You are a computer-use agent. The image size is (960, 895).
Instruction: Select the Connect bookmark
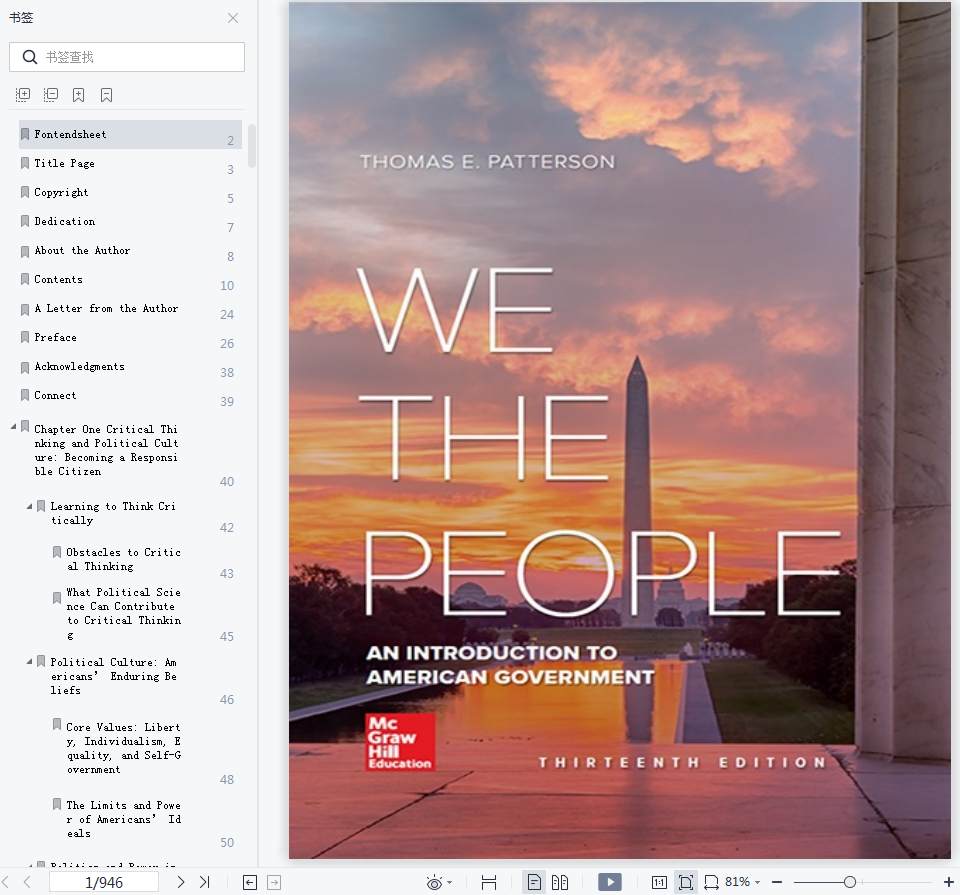[x=55, y=395]
